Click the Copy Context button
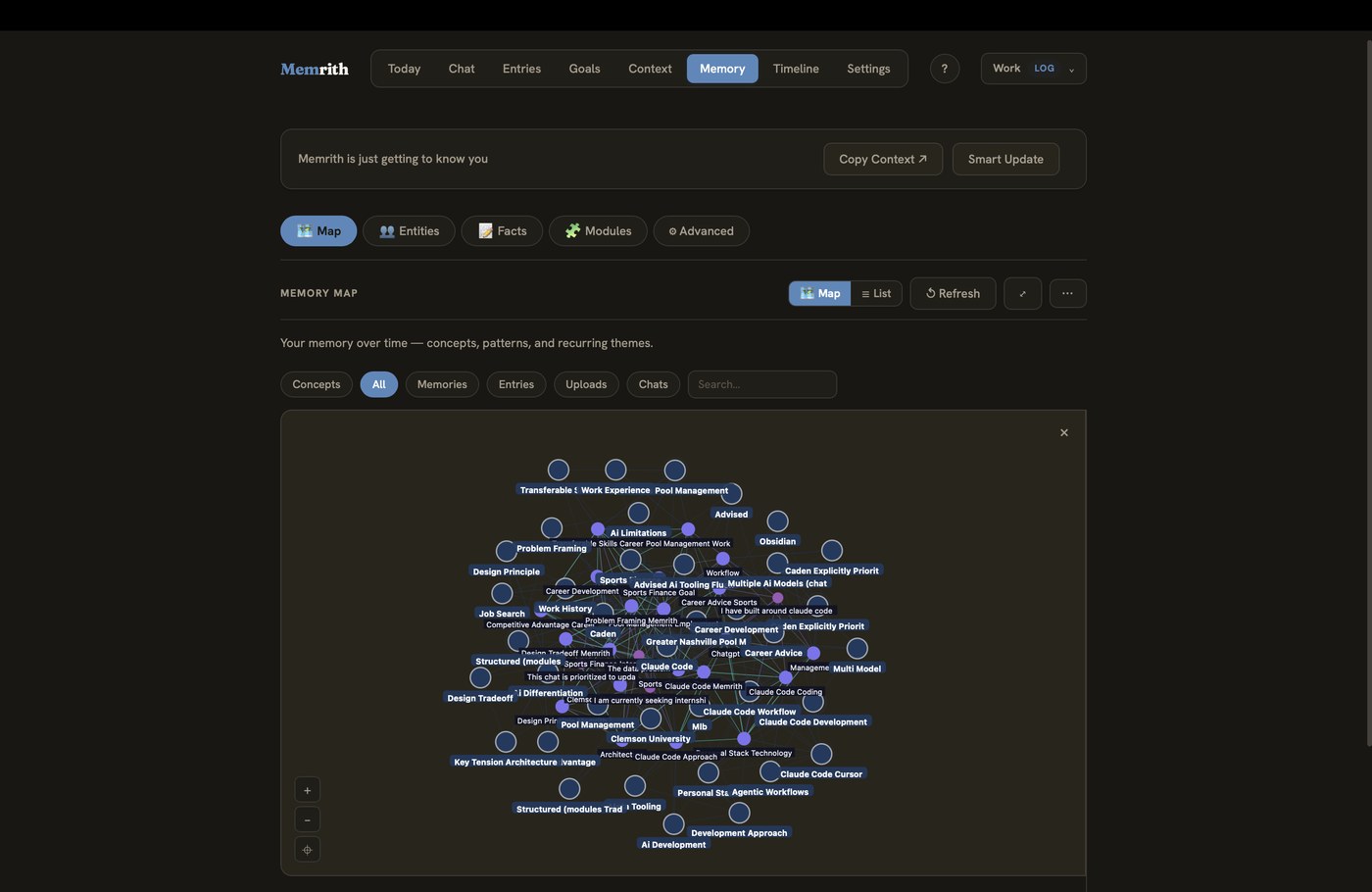This screenshot has width=1372, height=892. [x=883, y=159]
